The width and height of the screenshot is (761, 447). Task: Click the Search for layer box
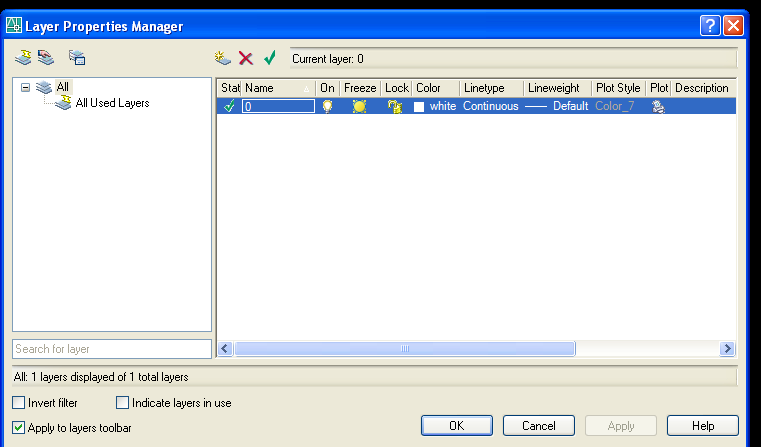(112, 349)
